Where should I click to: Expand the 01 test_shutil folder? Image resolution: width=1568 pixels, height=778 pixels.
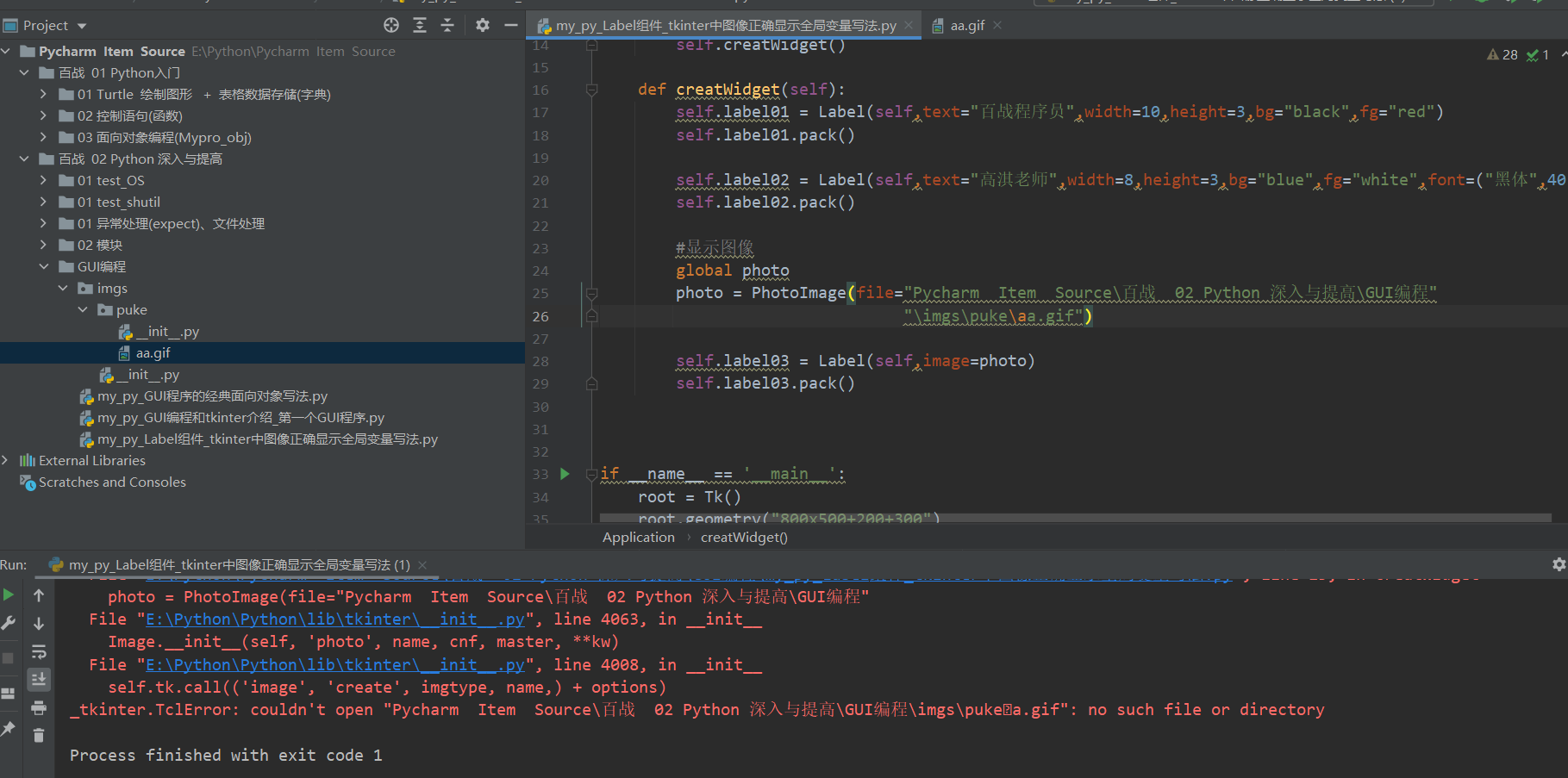pos(44,202)
